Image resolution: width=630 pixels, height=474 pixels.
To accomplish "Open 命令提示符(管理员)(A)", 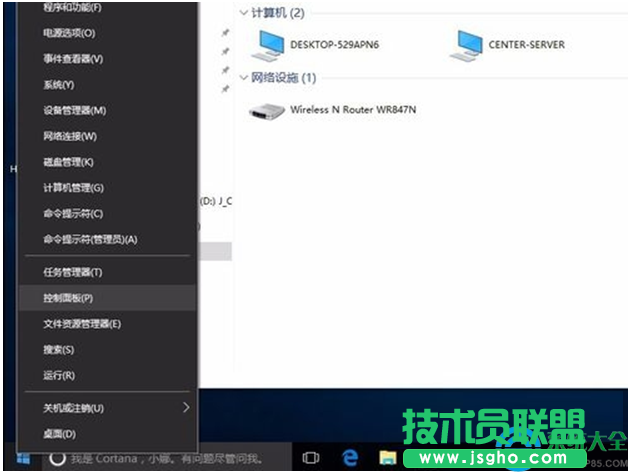I will (x=90, y=239).
